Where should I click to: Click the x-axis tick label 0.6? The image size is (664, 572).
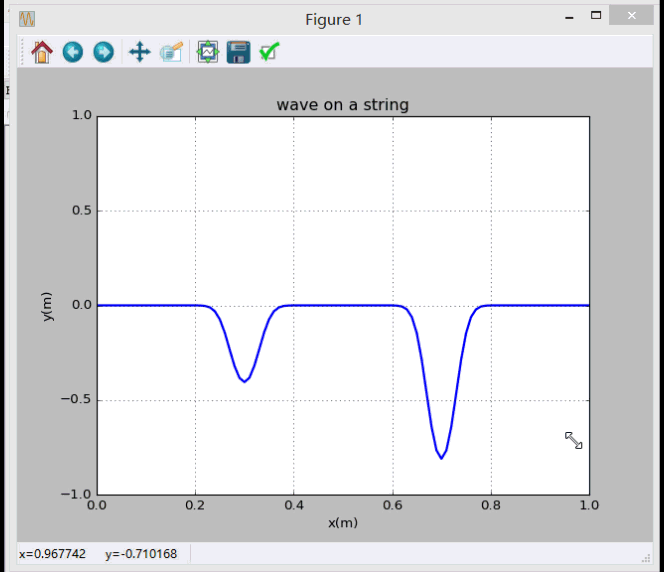coord(393,505)
